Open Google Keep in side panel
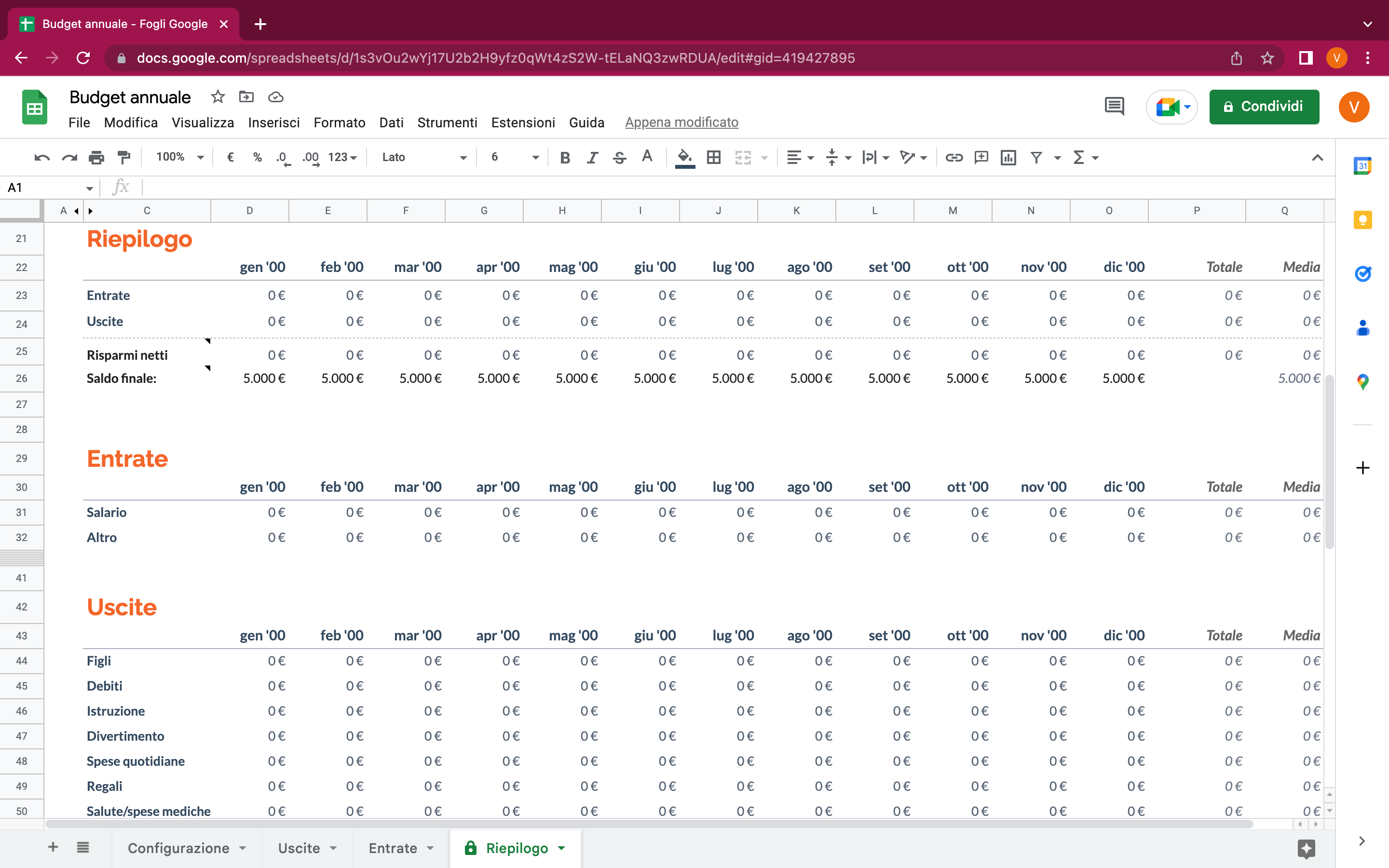This screenshot has height=868, width=1389. [x=1362, y=220]
